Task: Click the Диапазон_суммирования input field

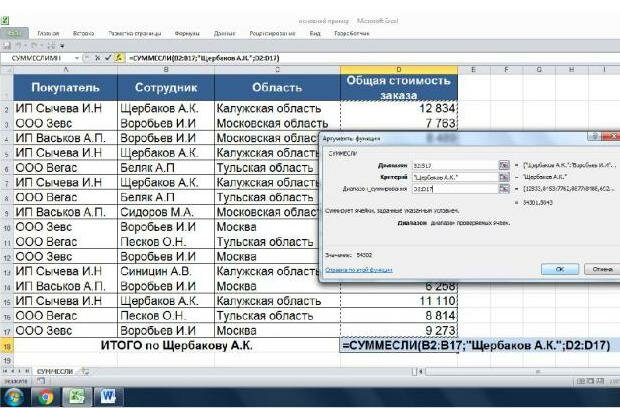Action: [x=455, y=189]
